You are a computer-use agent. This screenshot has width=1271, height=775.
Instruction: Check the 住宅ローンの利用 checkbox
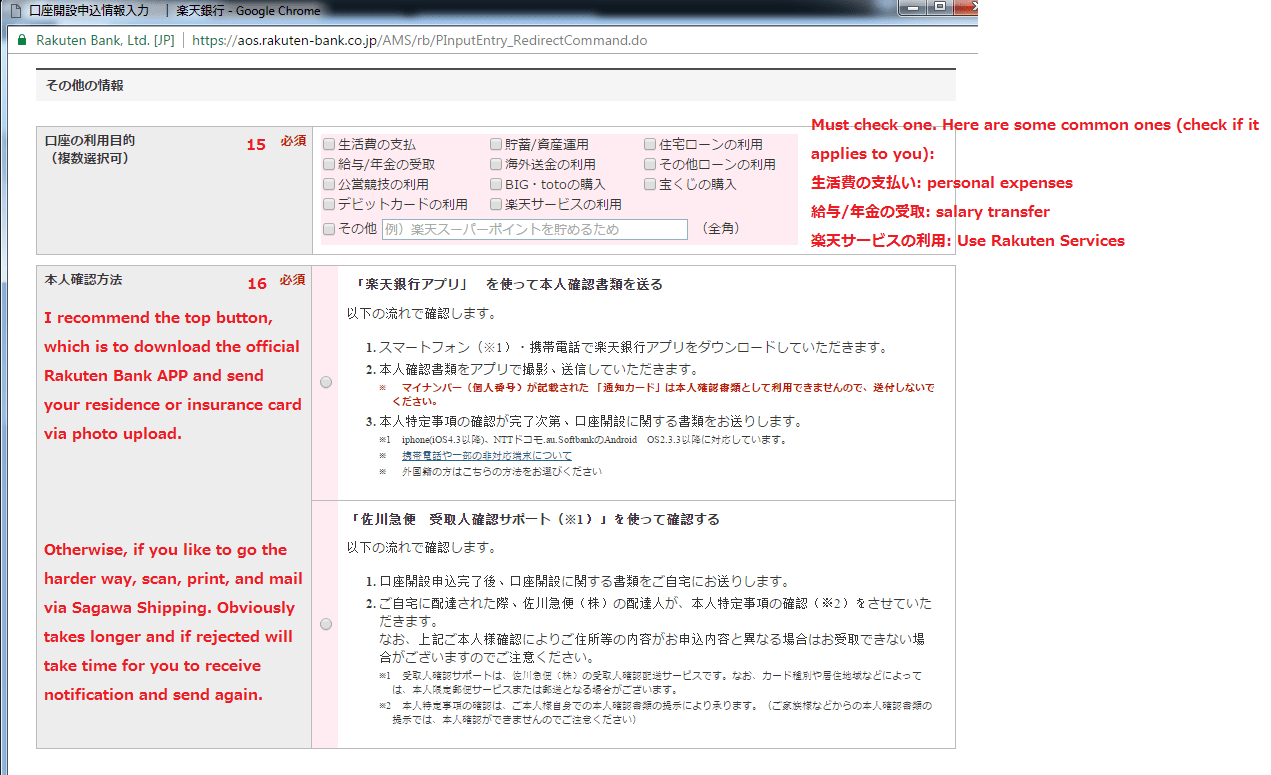650,145
